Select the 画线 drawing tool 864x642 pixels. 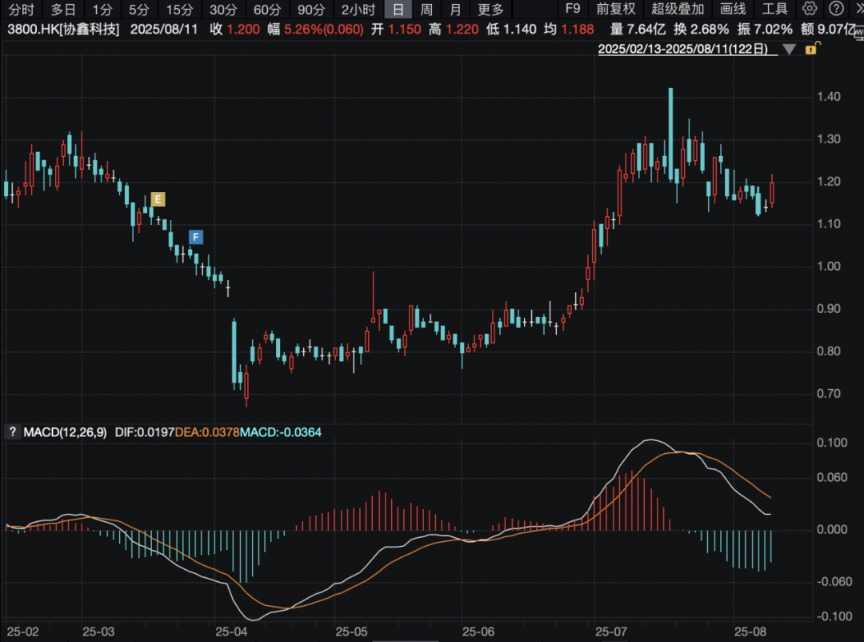tap(733, 9)
